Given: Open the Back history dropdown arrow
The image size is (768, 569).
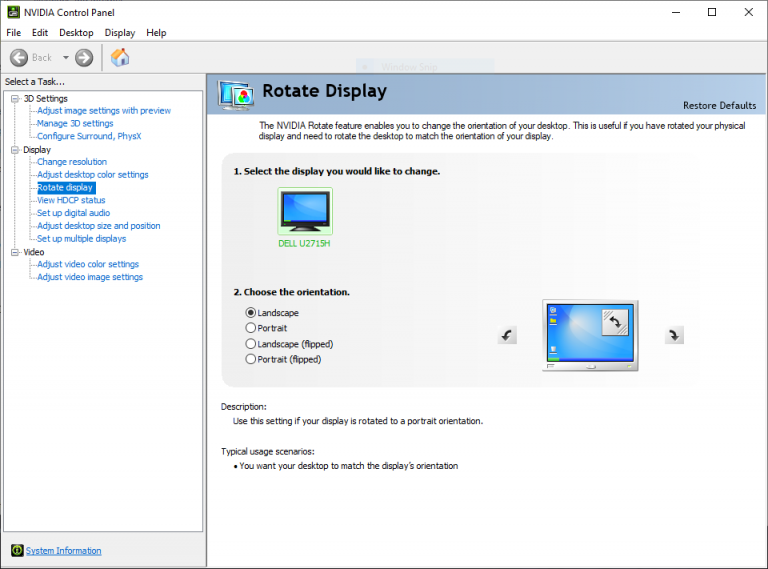Looking at the screenshot, I should (66, 58).
